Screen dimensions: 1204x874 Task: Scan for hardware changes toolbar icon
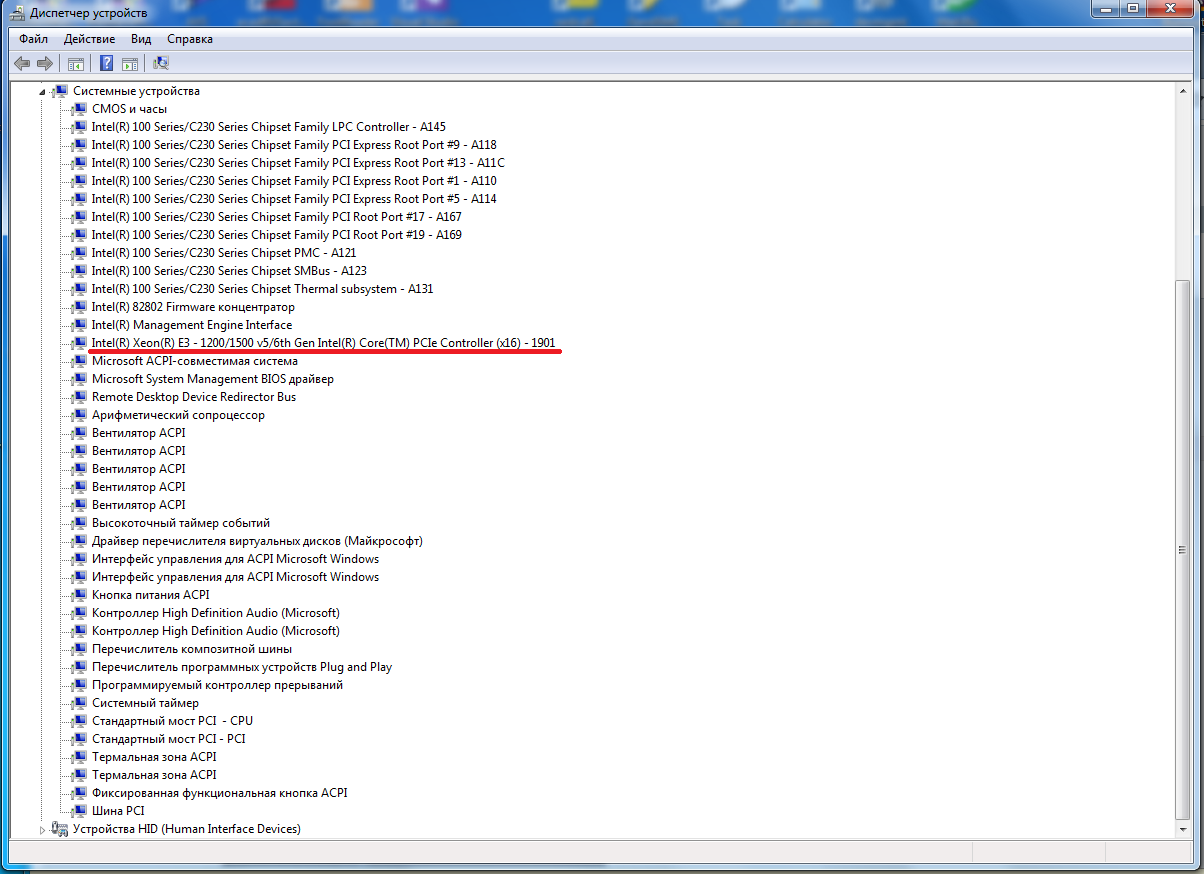(x=161, y=64)
